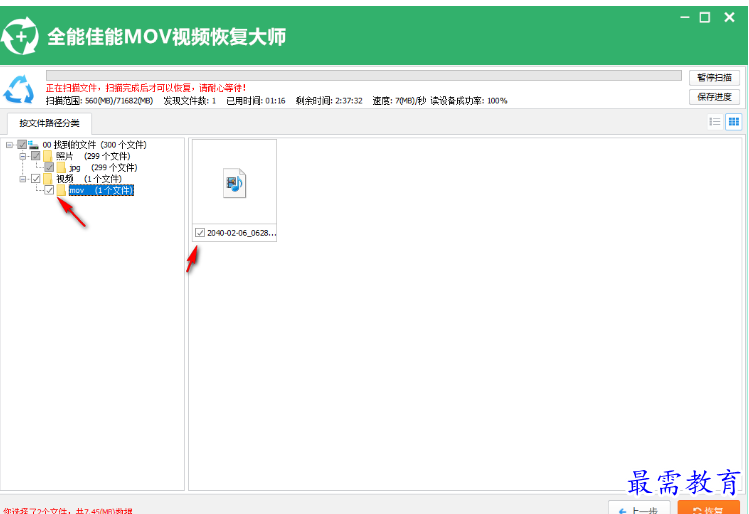Open the 按文件路径分类 tab
This screenshot has height=514, width=749.
49,123
